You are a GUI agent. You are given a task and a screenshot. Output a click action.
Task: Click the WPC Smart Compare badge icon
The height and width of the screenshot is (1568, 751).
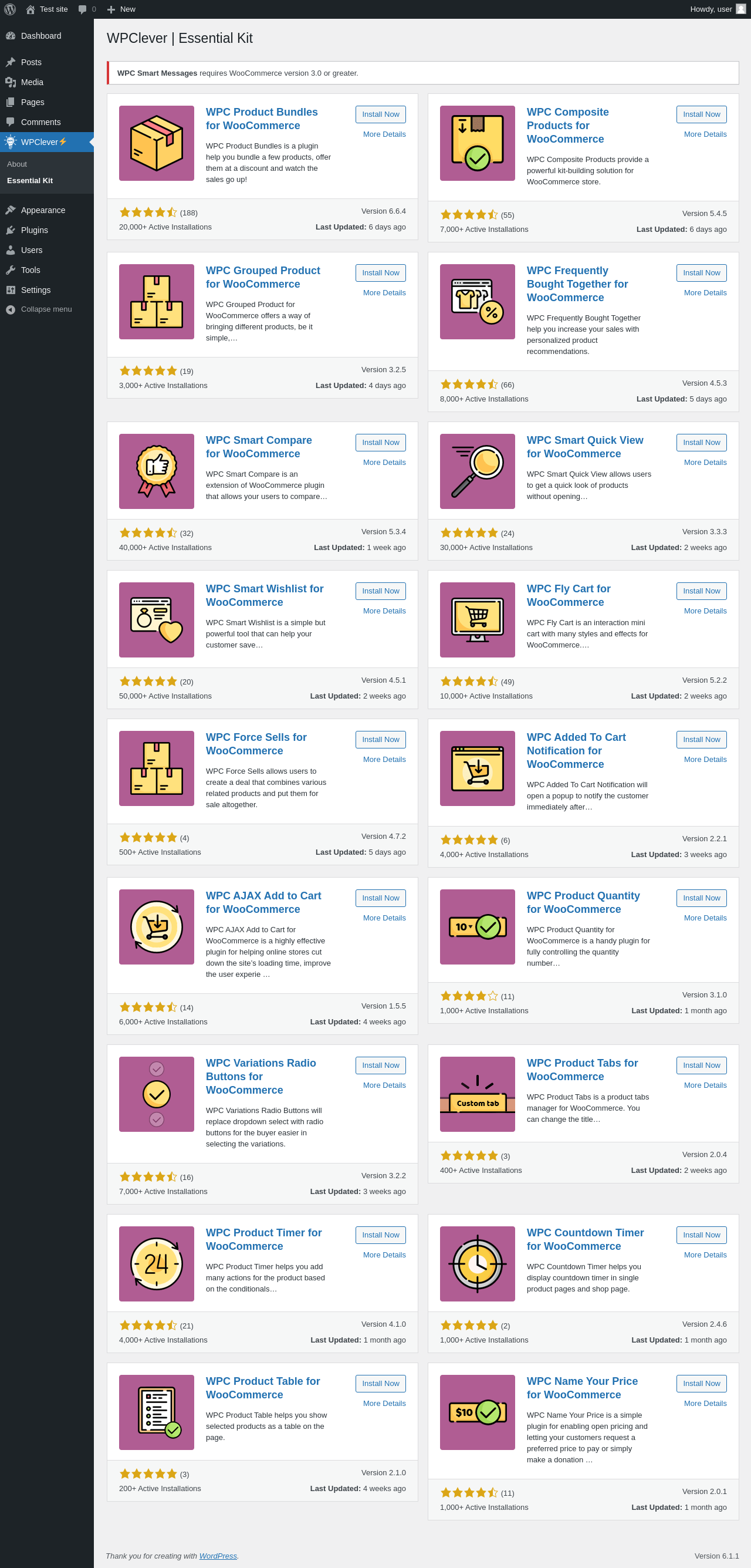[x=157, y=471]
